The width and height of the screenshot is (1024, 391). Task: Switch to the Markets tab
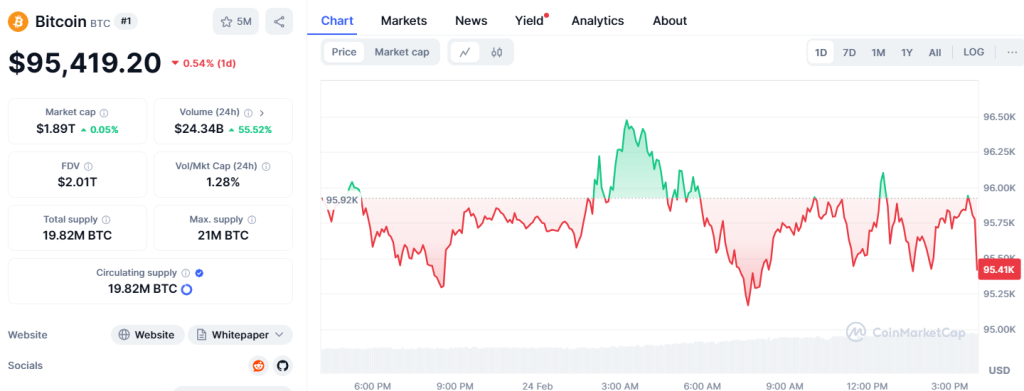(x=404, y=21)
